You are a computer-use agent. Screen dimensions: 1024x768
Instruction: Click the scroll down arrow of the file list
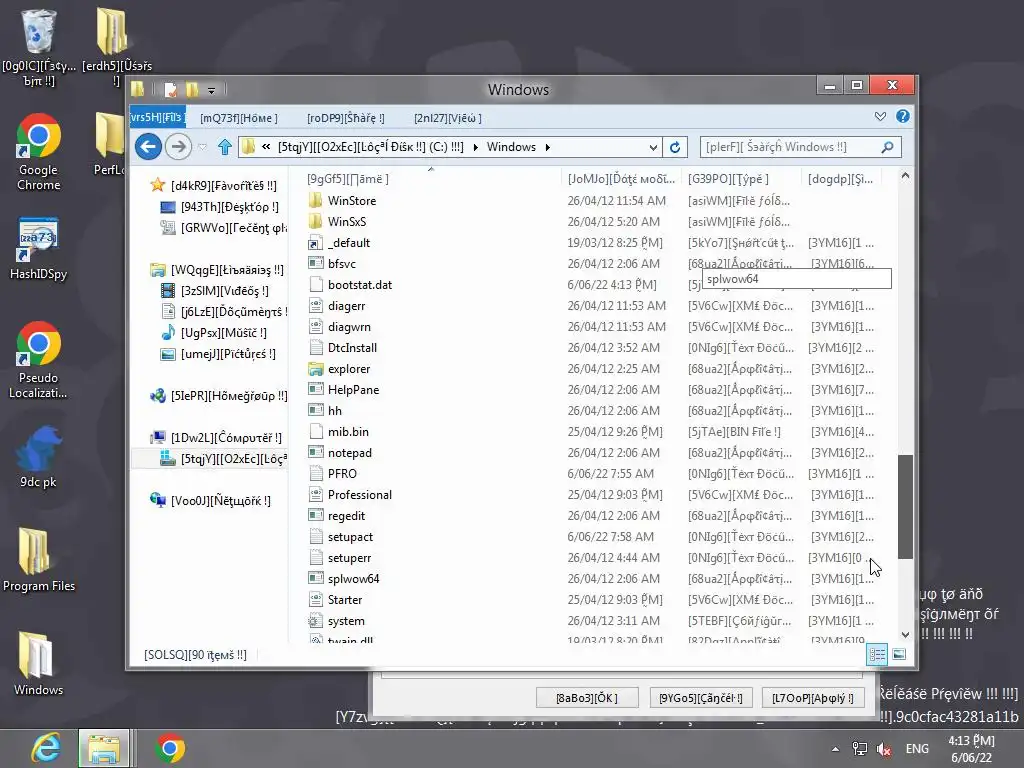pos(905,635)
